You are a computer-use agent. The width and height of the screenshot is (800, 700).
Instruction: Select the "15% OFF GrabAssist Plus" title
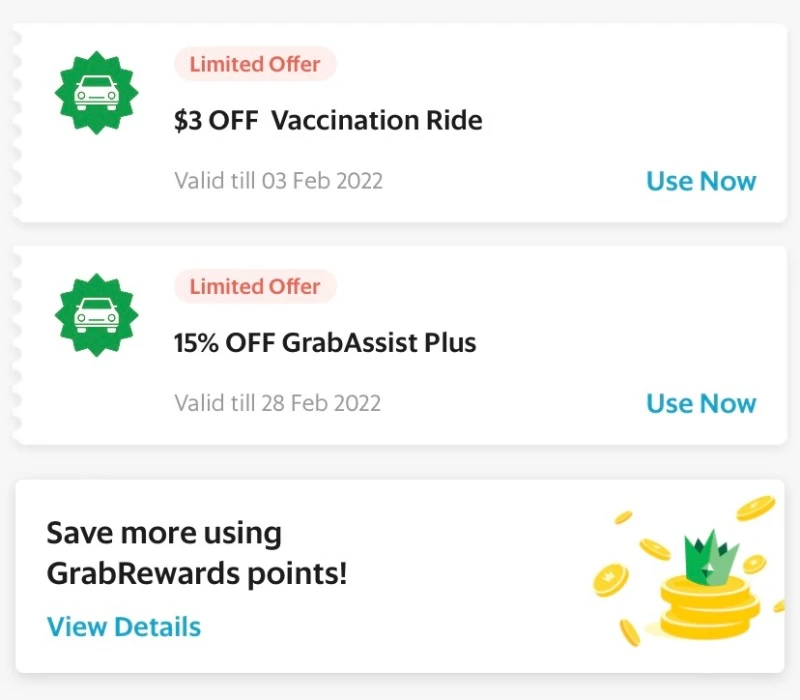click(x=325, y=344)
